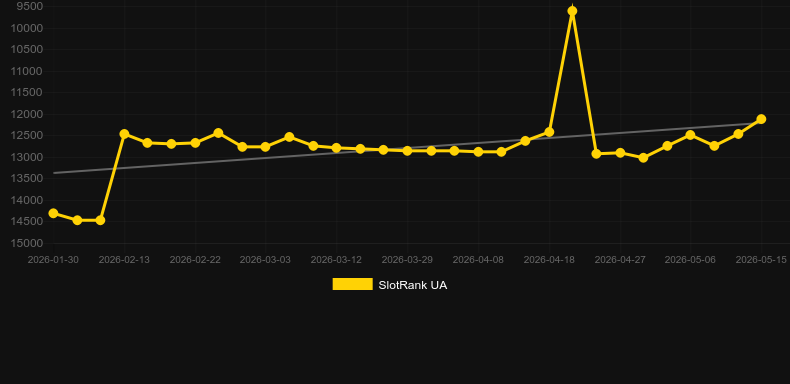Click the 2026-05-15 x-axis date label
Screen dimensions: 790x384
[761, 260]
